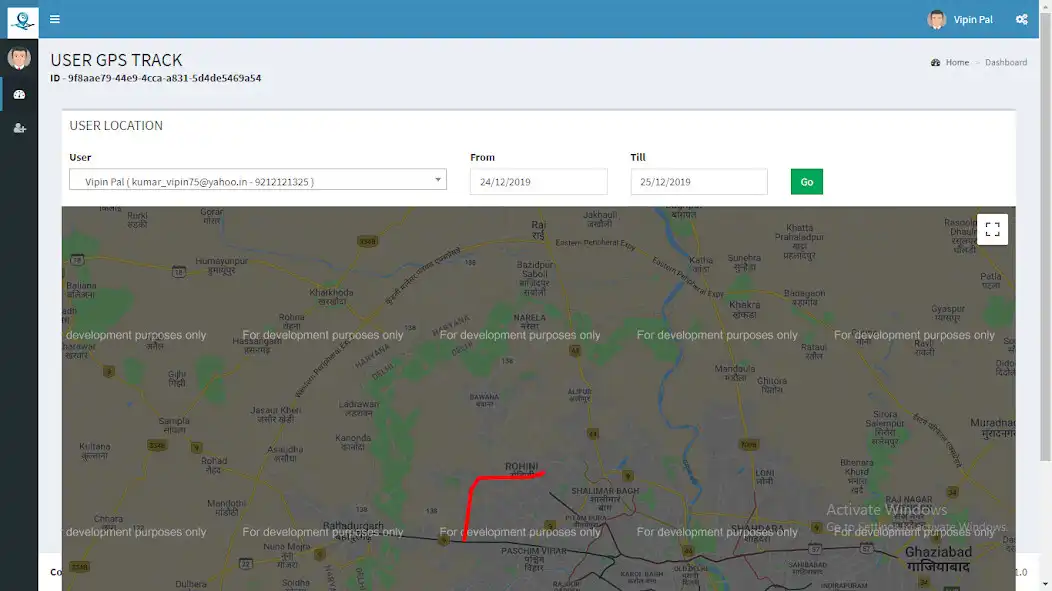Click the Vipin Pal username in header
The width and height of the screenshot is (1052, 591).
pyautogui.click(x=973, y=19)
